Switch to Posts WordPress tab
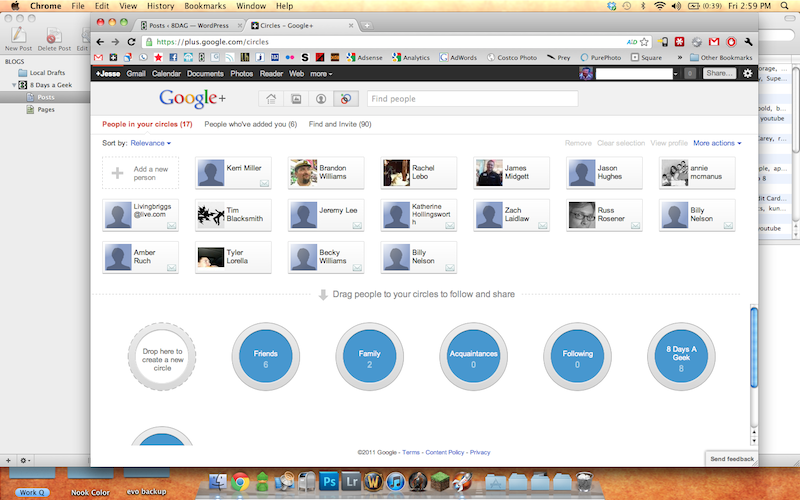This screenshot has height=500, width=800. click(189, 26)
